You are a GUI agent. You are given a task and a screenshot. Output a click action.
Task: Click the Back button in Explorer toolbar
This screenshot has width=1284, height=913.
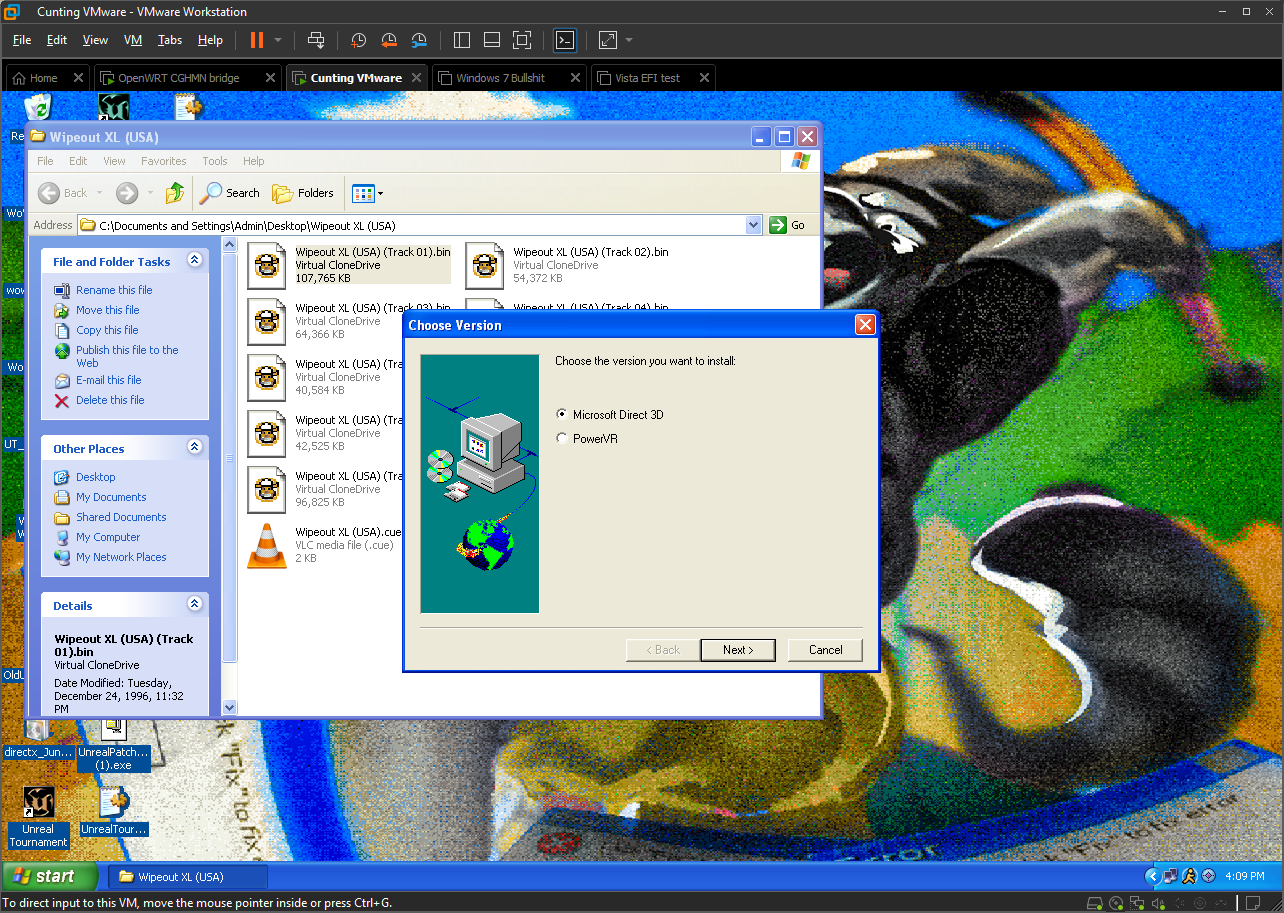pyautogui.click(x=63, y=193)
